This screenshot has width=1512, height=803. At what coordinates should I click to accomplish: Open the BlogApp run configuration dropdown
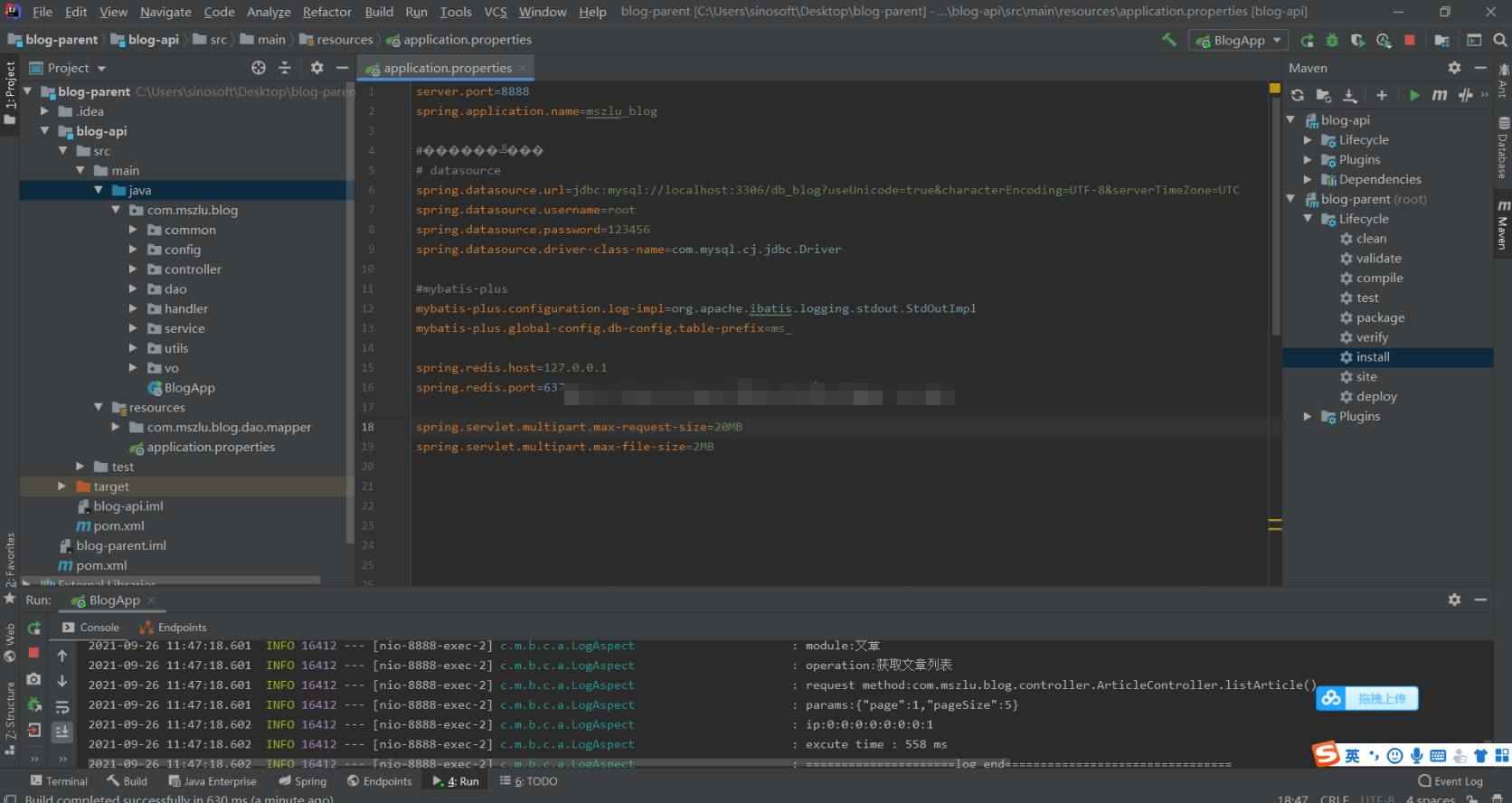tap(1239, 40)
